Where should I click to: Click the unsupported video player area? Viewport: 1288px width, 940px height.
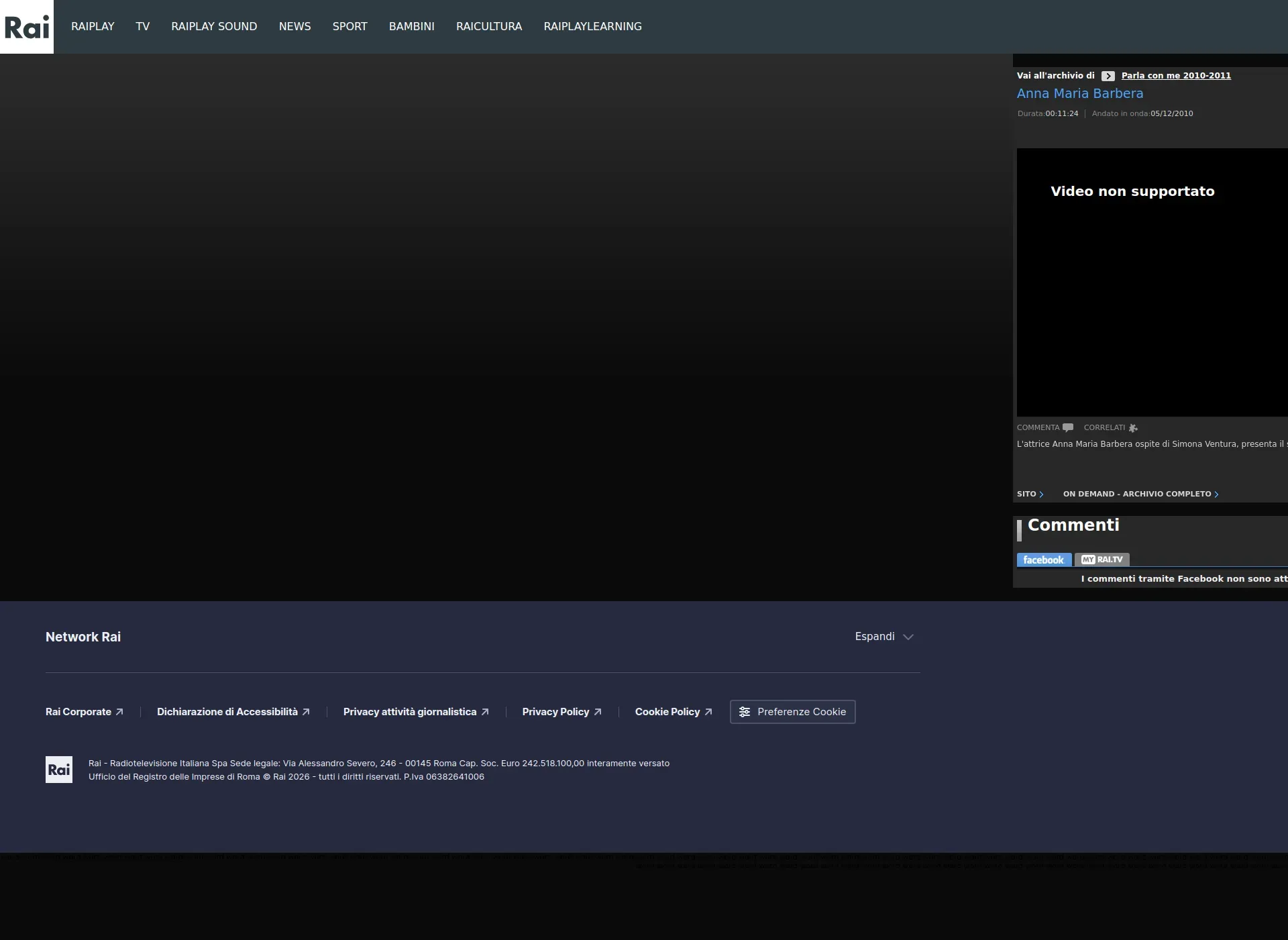(x=1151, y=282)
